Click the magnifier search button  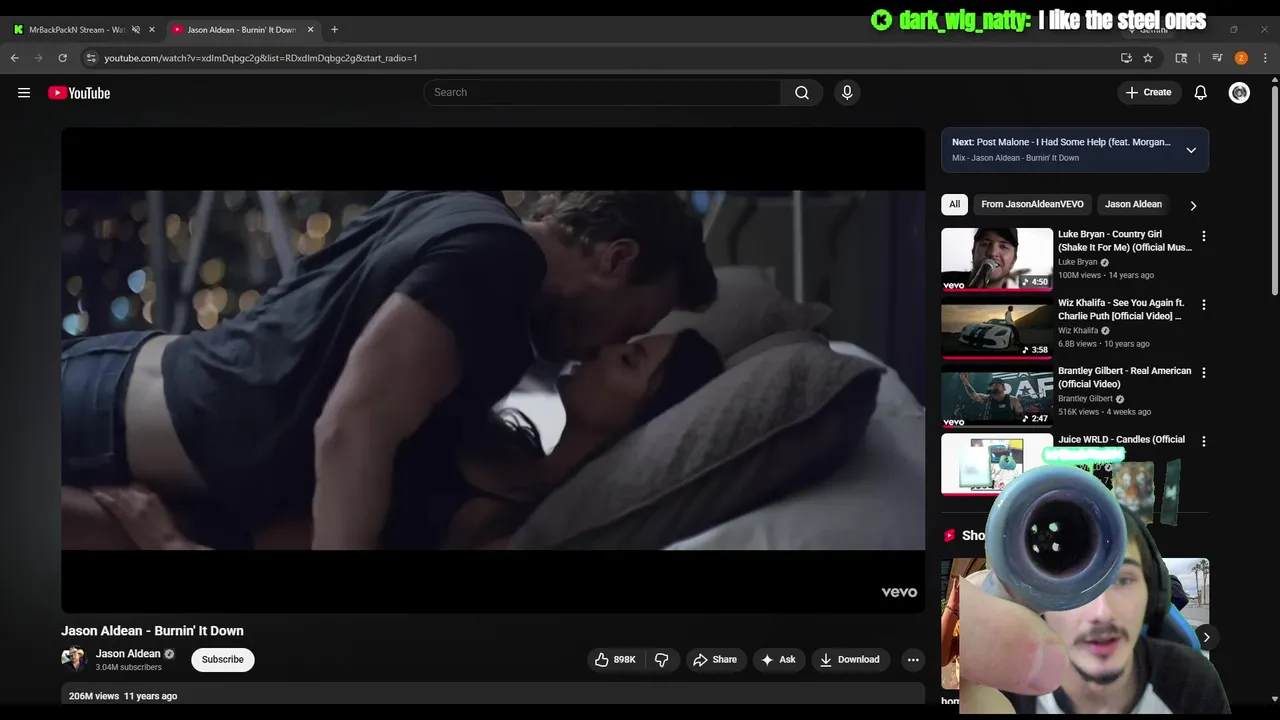(802, 92)
